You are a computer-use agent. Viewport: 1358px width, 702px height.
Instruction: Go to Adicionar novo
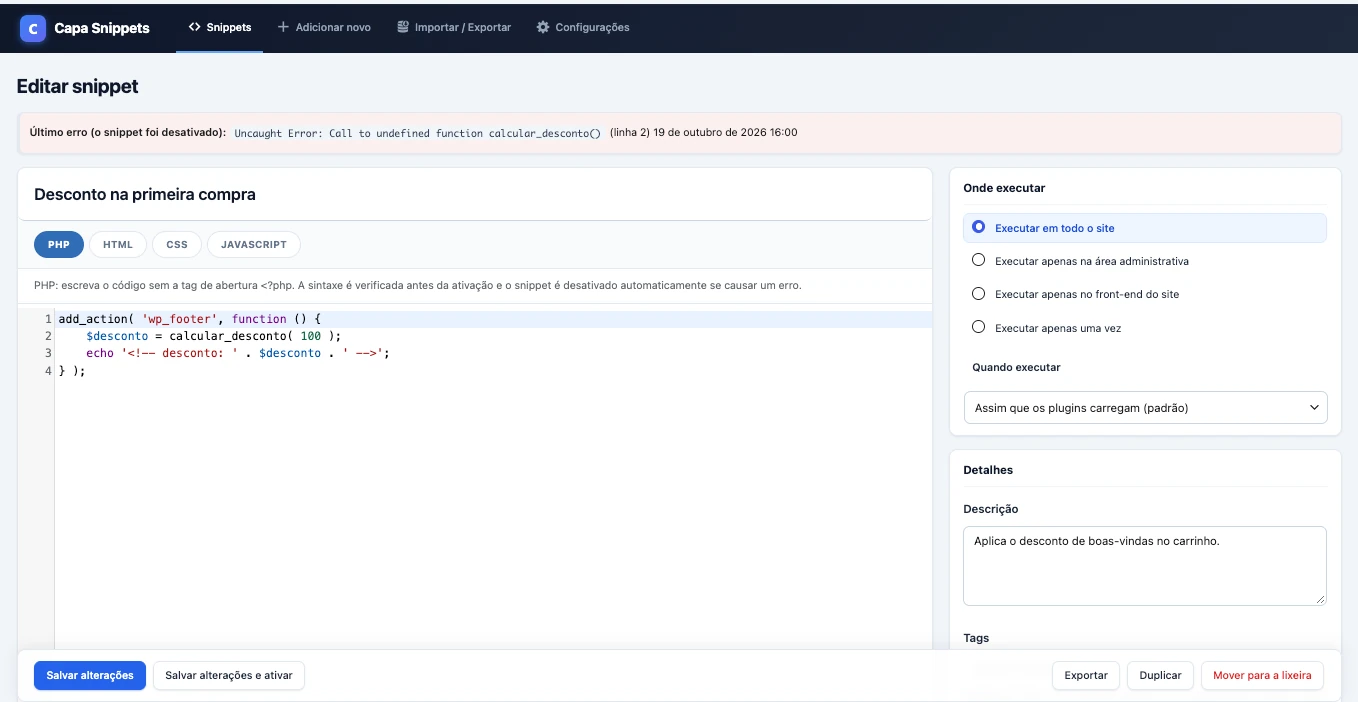324,27
